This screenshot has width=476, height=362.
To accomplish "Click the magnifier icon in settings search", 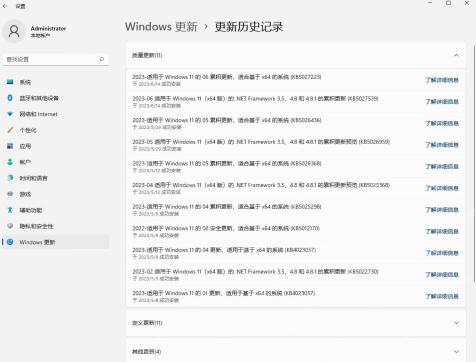I will coord(102,59).
